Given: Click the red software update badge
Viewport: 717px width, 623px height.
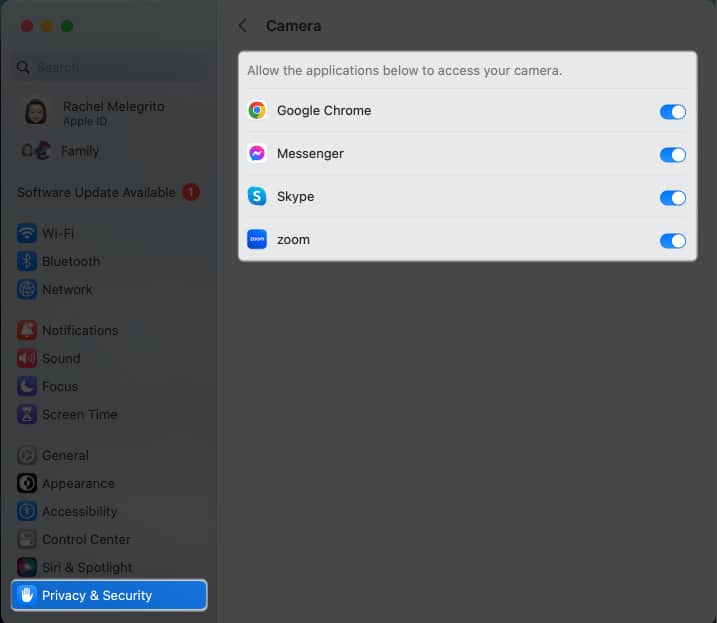Looking at the screenshot, I should (191, 192).
